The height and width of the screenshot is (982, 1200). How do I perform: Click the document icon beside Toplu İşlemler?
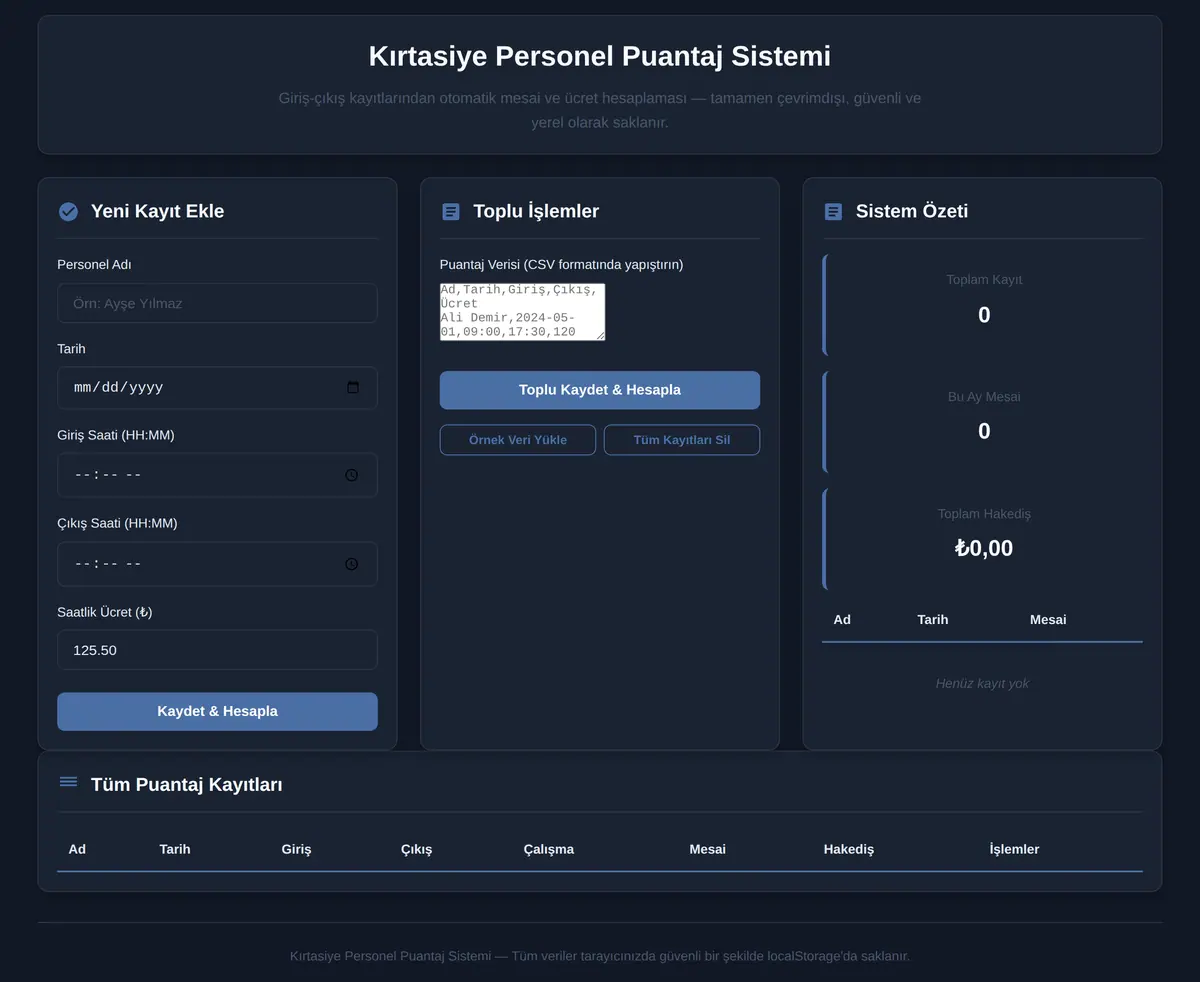(x=451, y=211)
